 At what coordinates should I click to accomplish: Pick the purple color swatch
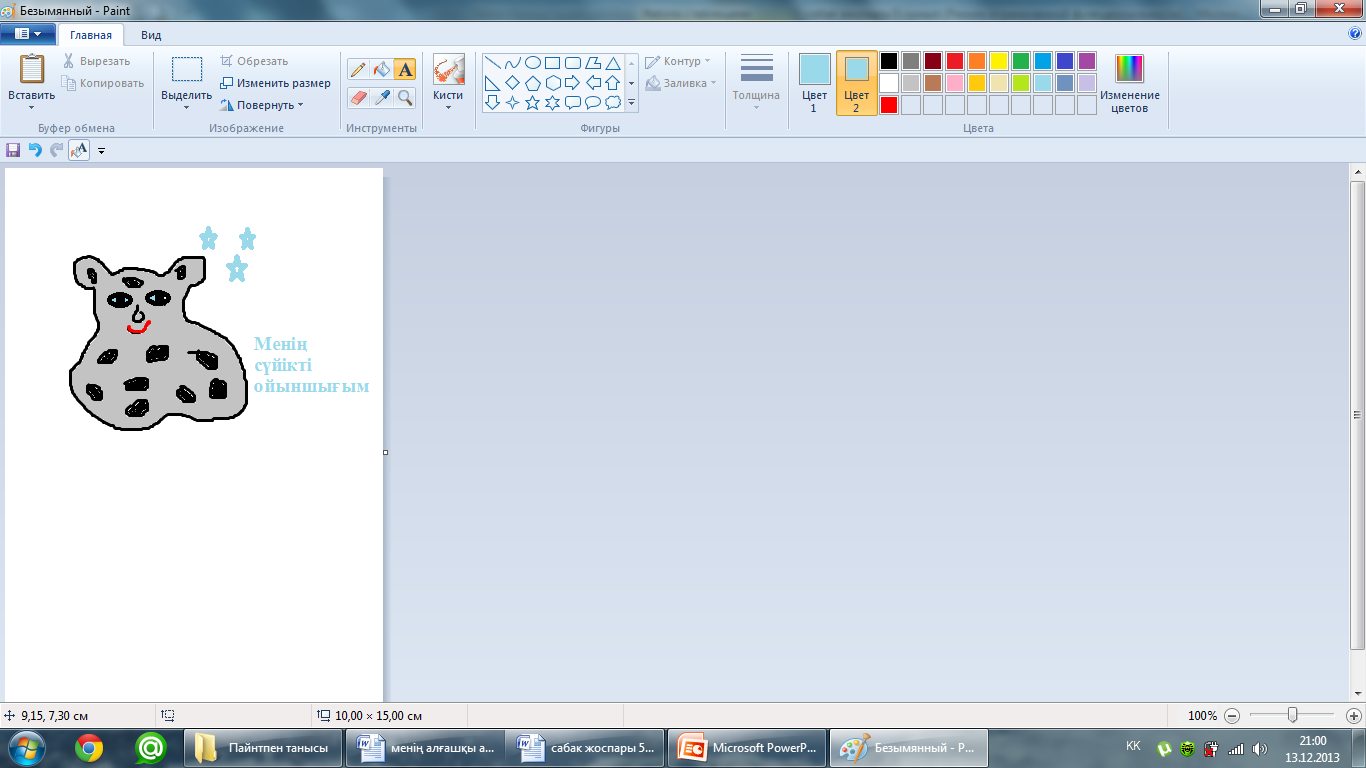tap(1087, 61)
